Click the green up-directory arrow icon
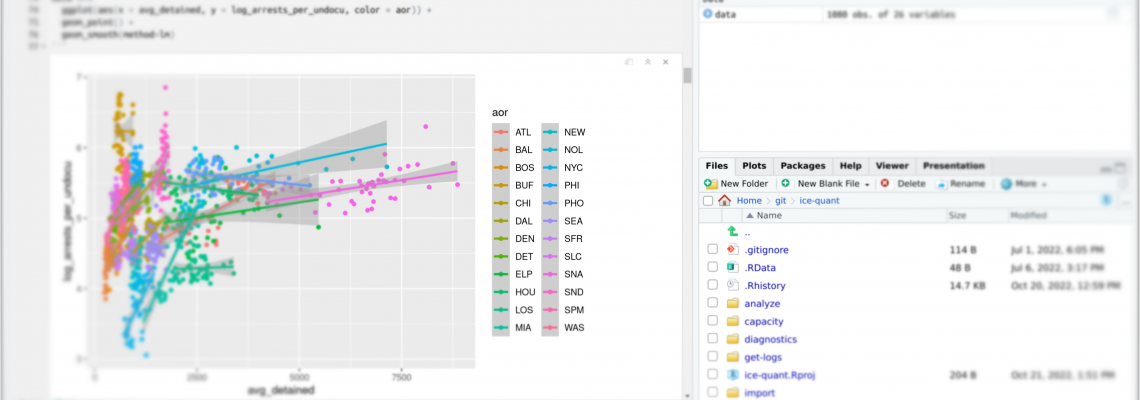The height and width of the screenshot is (400, 1140). pyautogui.click(x=733, y=231)
